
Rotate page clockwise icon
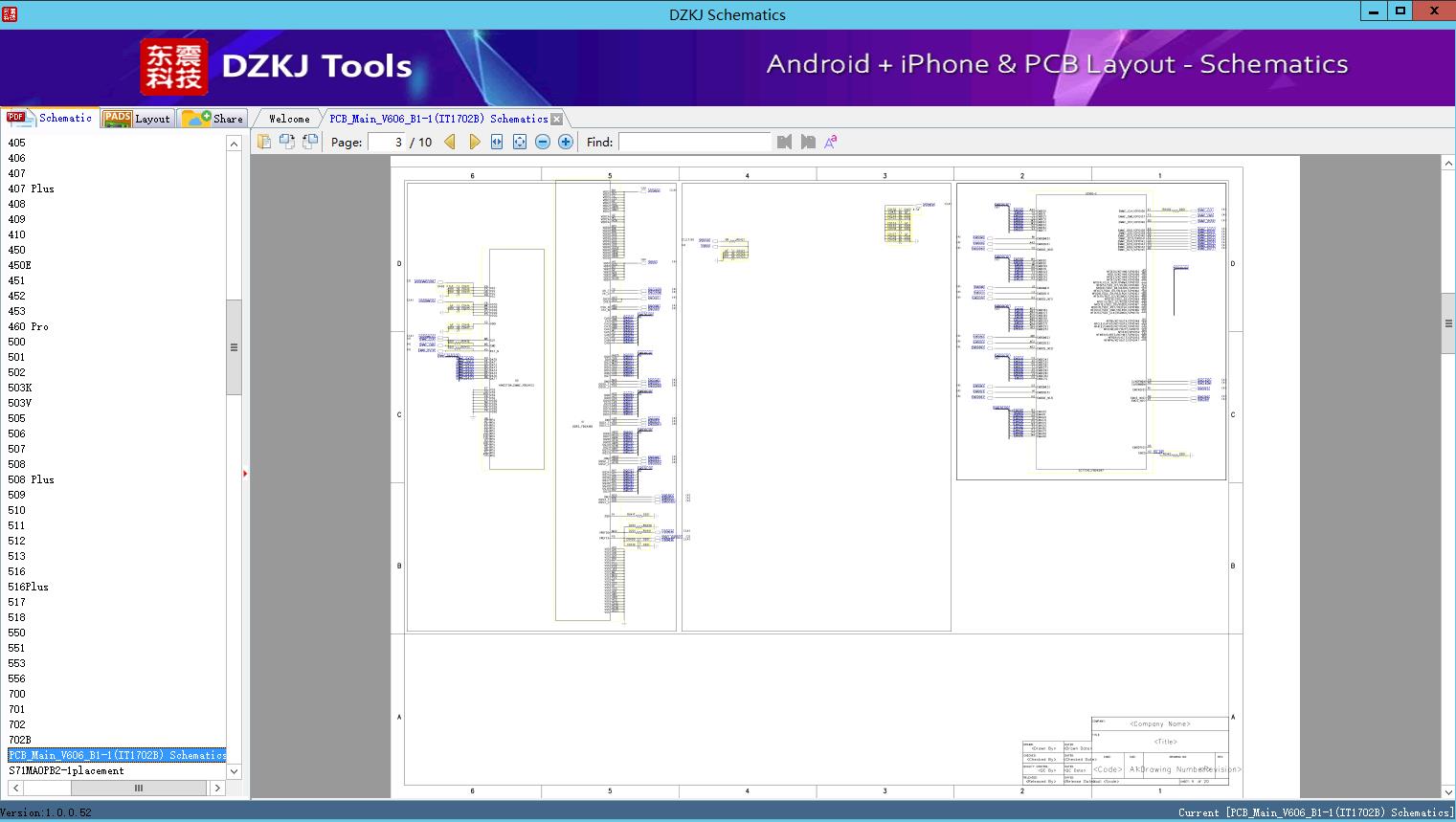tap(287, 142)
